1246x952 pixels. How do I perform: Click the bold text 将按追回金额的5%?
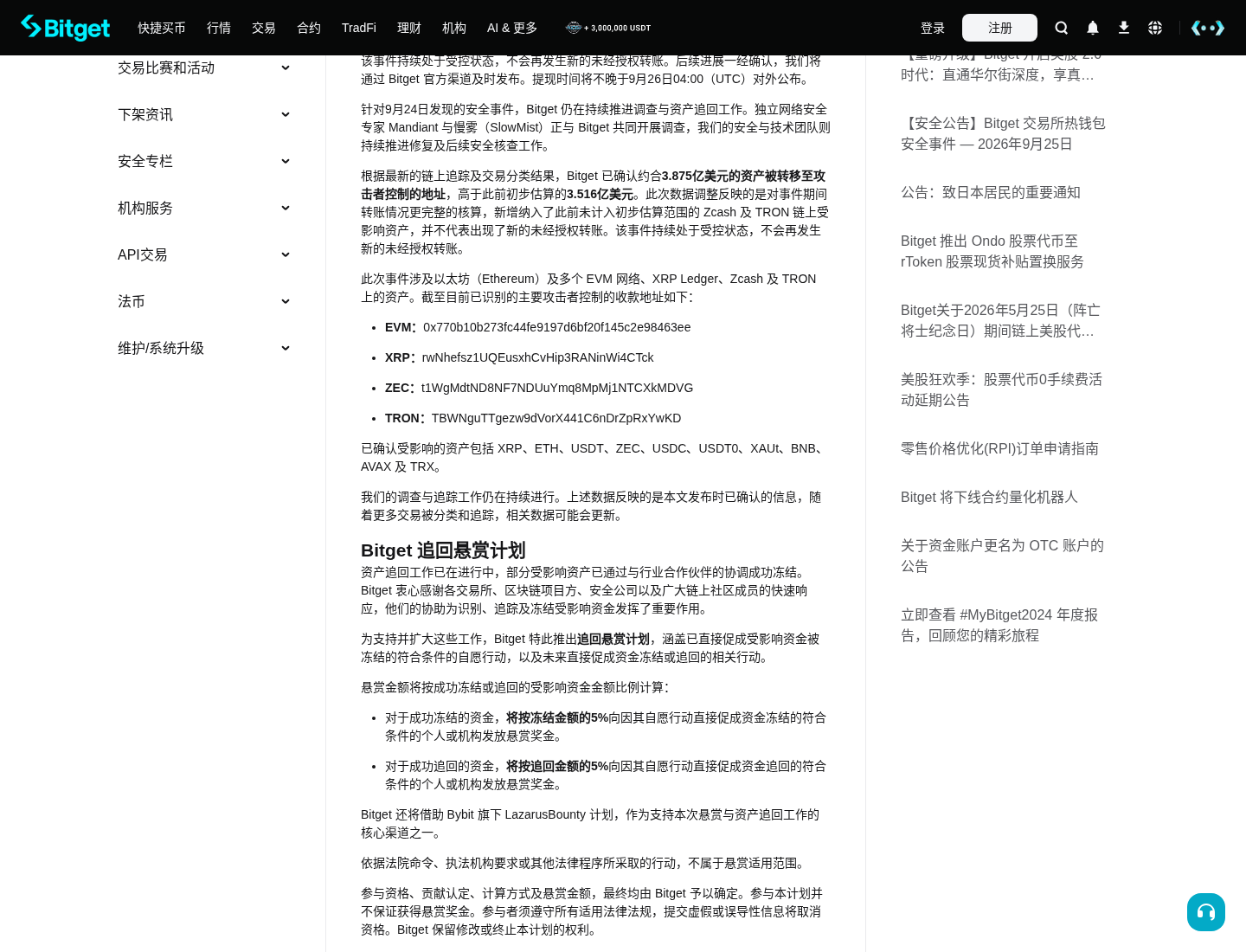(557, 766)
